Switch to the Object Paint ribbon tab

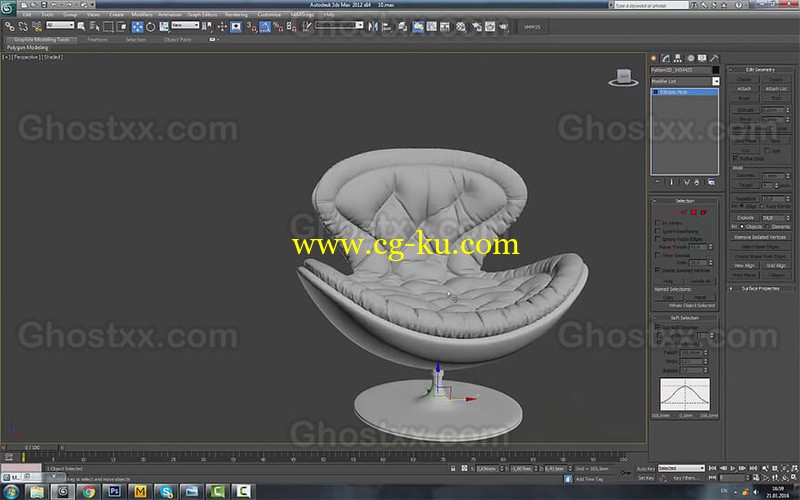point(178,39)
